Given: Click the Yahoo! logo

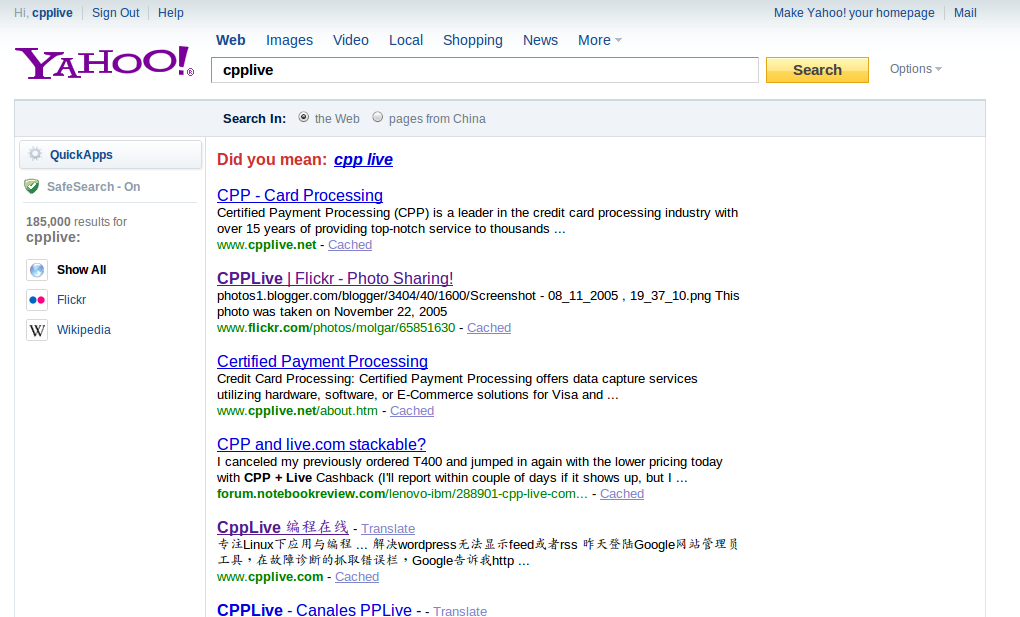Looking at the screenshot, I should [x=104, y=62].
